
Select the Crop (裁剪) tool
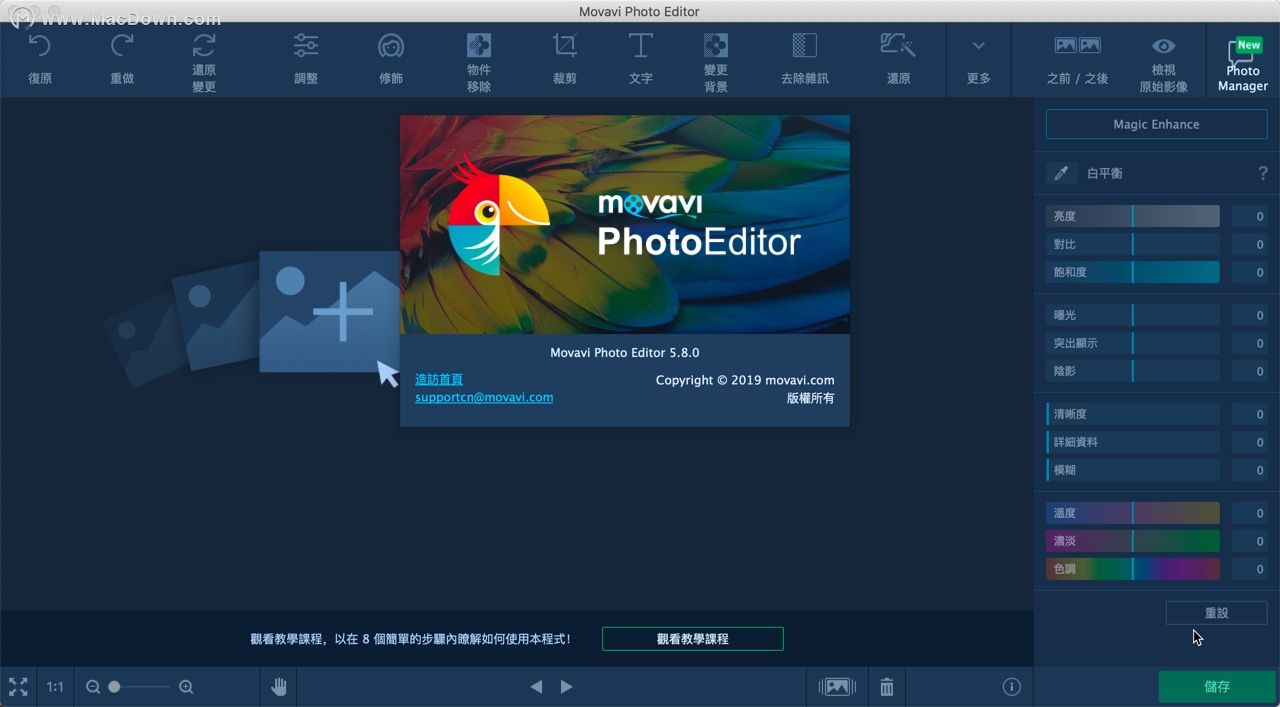565,59
